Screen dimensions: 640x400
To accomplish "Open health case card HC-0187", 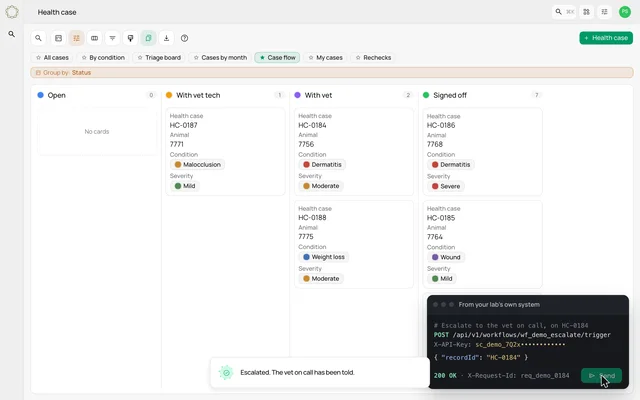I will (x=225, y=151).
